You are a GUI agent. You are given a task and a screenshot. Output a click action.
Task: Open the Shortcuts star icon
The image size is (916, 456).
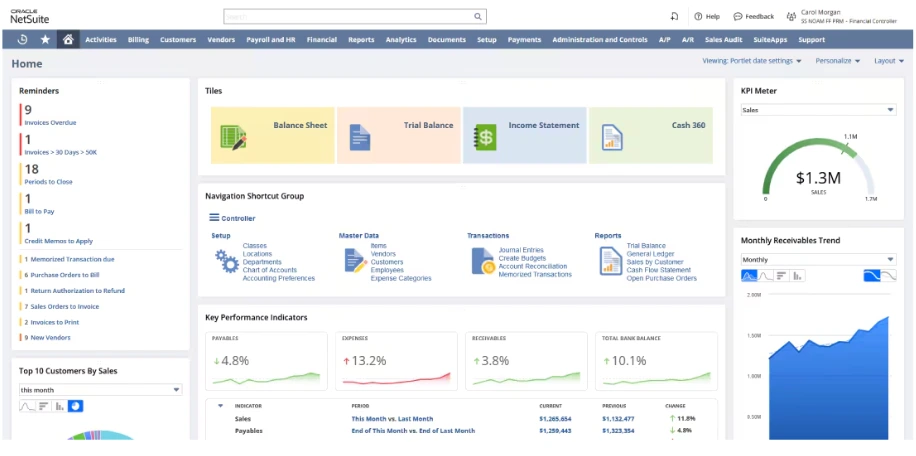[x=45, y=40]
